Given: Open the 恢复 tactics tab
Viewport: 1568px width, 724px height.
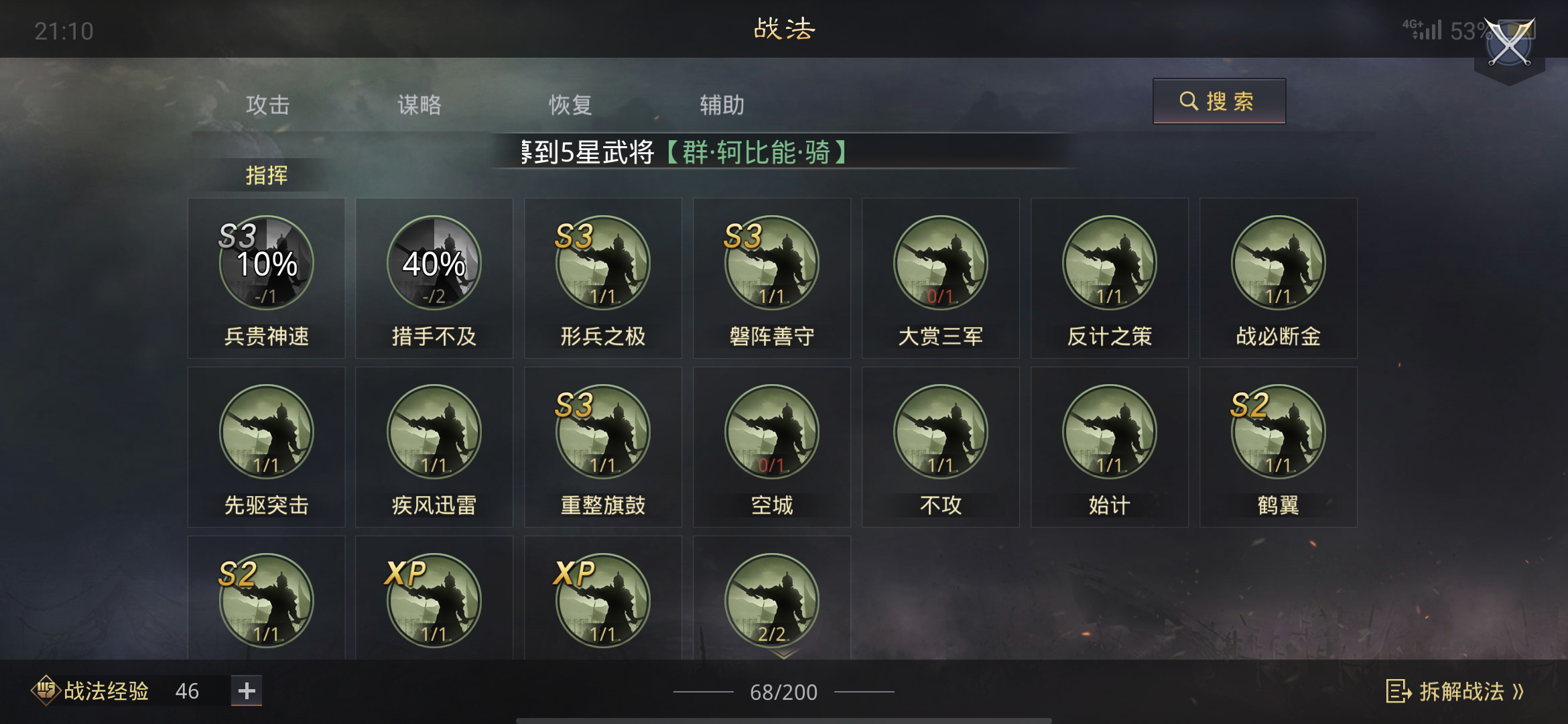Looking at the screenshot, I should tap(571, 105).
